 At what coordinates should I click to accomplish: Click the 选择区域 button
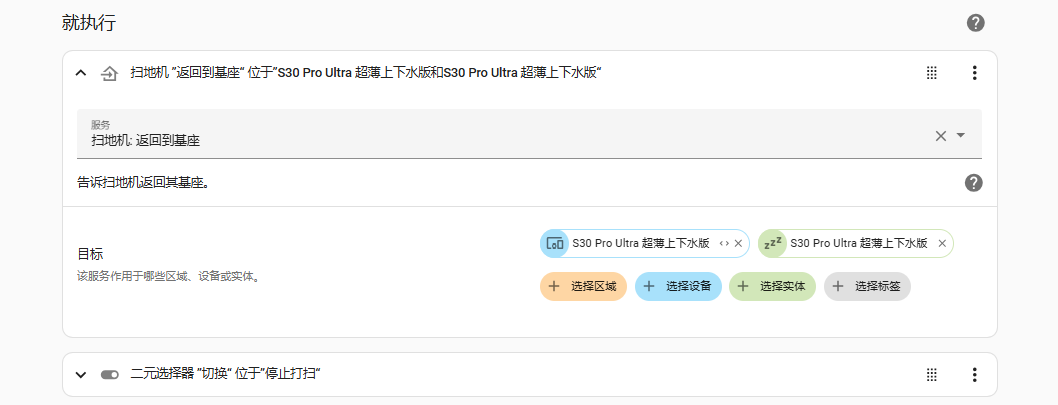tap(584, 286)
